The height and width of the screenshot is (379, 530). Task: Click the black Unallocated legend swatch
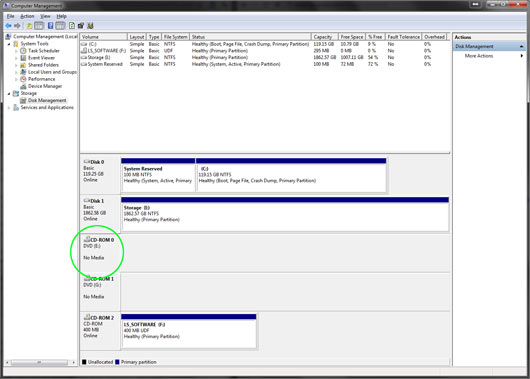pyautogui.click(x=84, y=362)
